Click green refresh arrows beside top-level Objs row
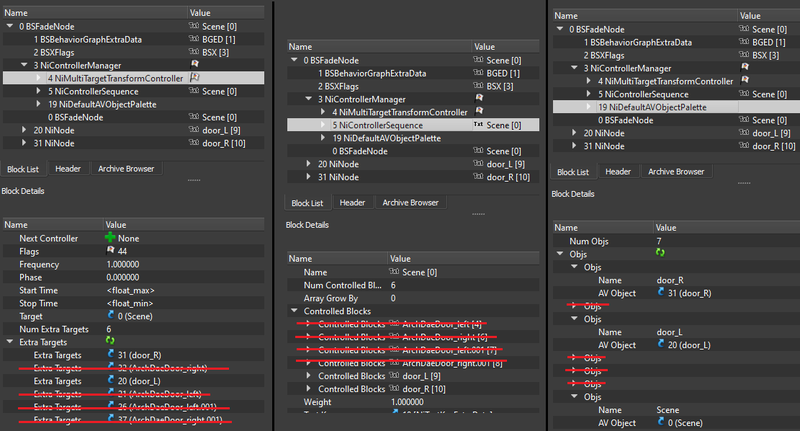The image size is (800, 431). click(660, 253)
